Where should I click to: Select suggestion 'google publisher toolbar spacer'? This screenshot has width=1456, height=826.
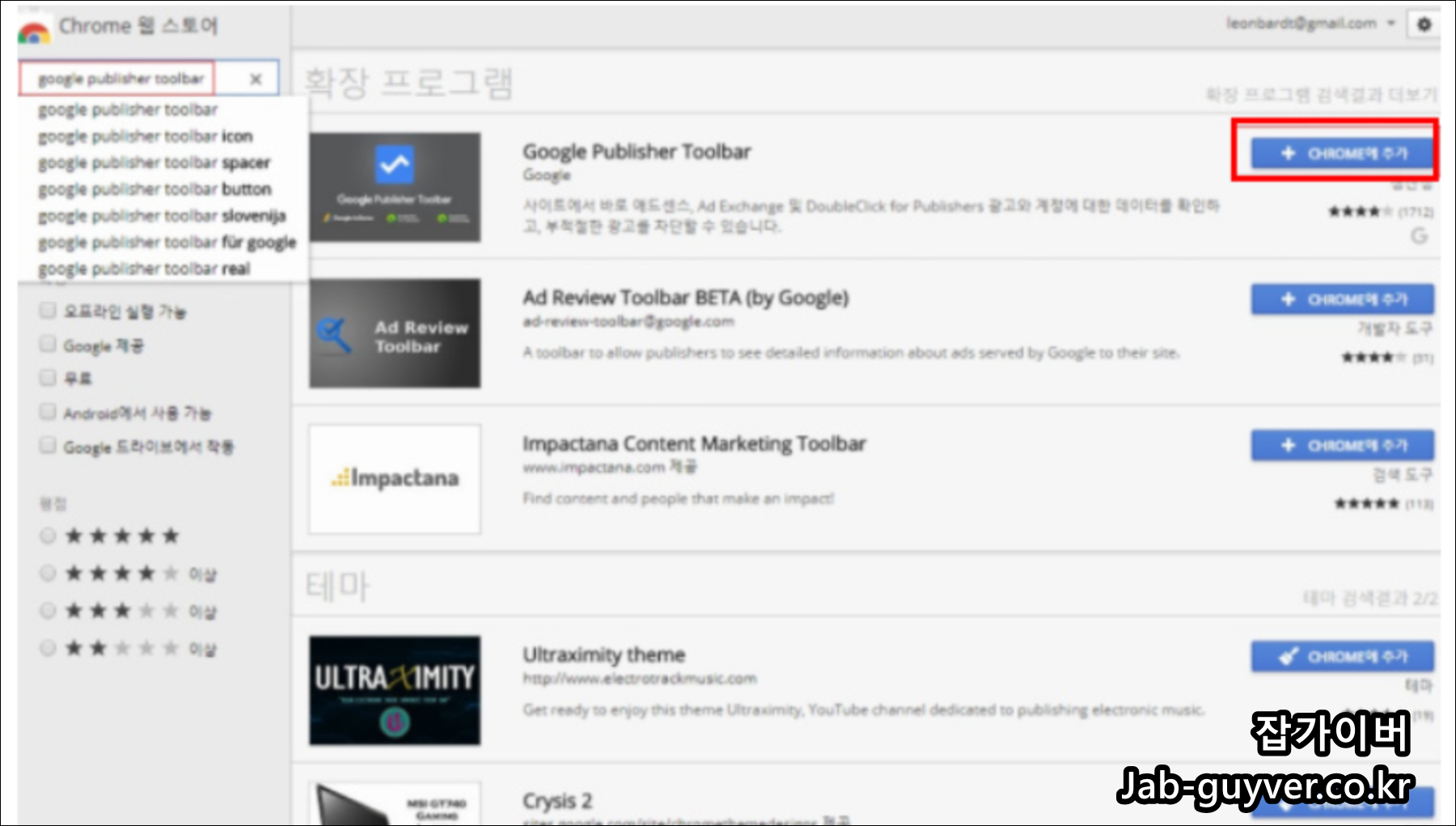(154, 163)
